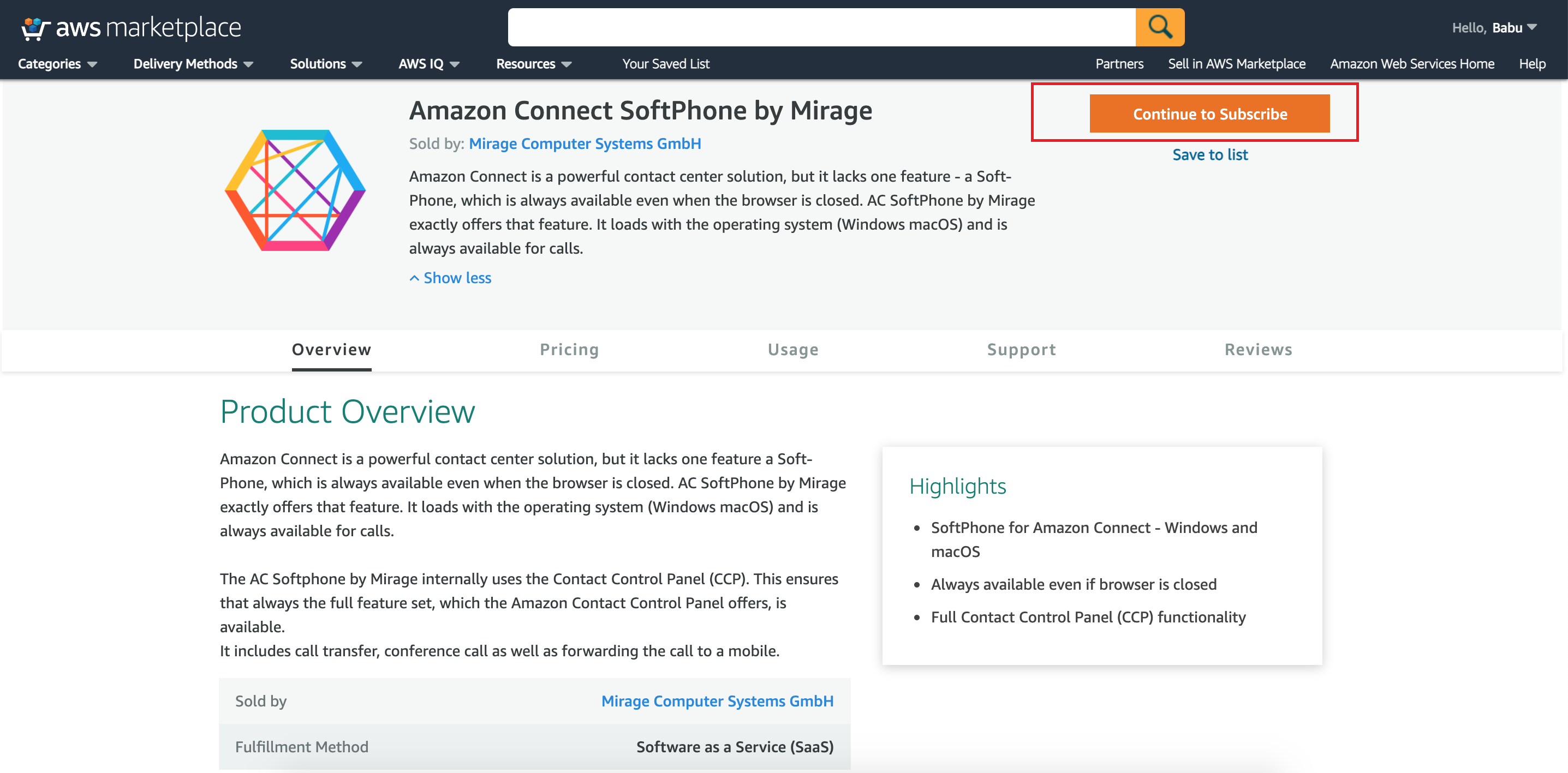Open the AWS IQ dropdown
Image resolution: width=1568 pixels, height=773 pixels.
(x=428, y=64)
